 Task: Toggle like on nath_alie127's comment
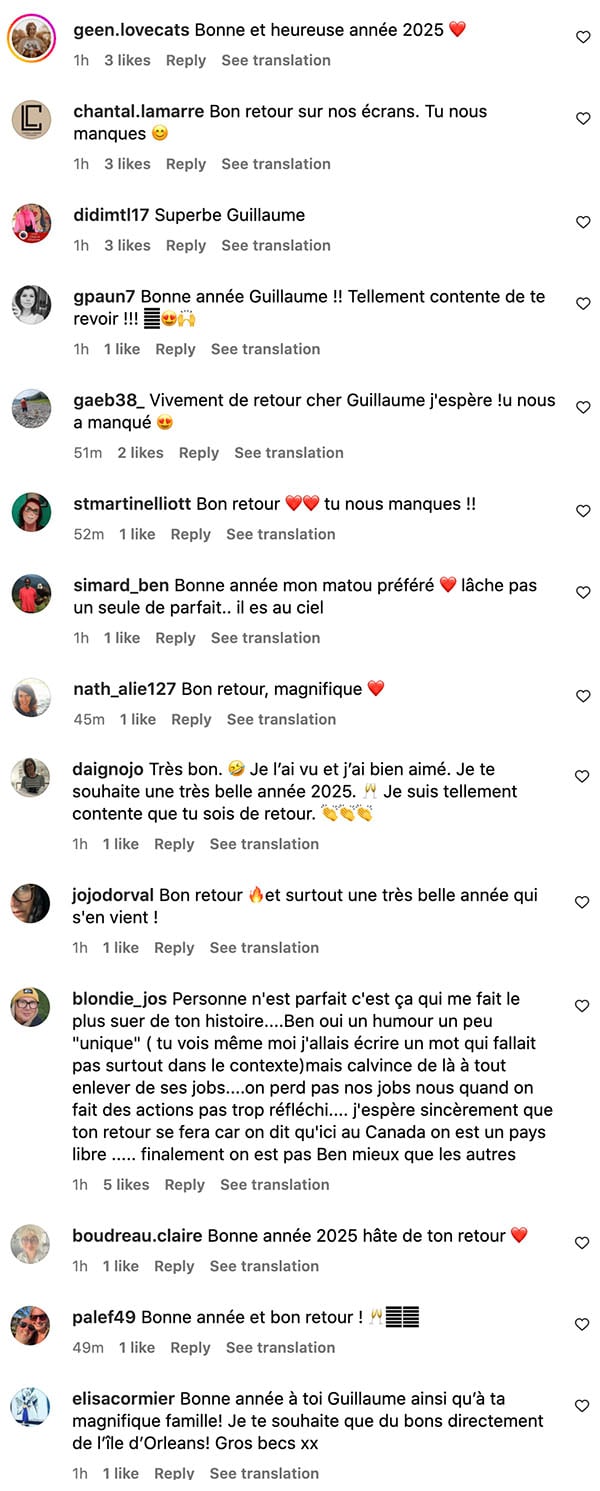click(x=583, y=696)
